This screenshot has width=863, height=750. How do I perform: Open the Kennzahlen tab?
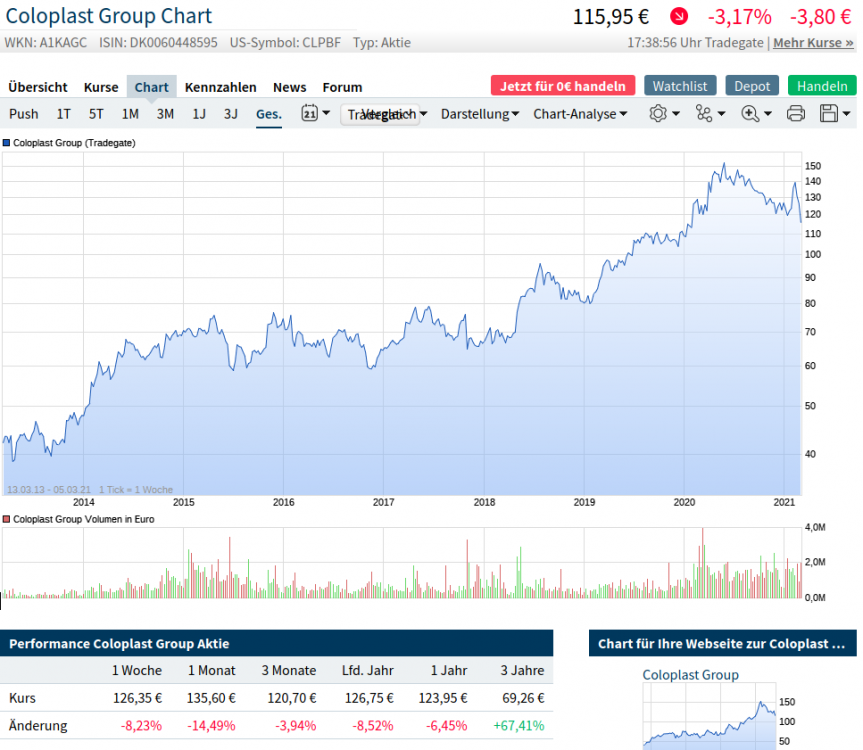click(x=220, y=87)
